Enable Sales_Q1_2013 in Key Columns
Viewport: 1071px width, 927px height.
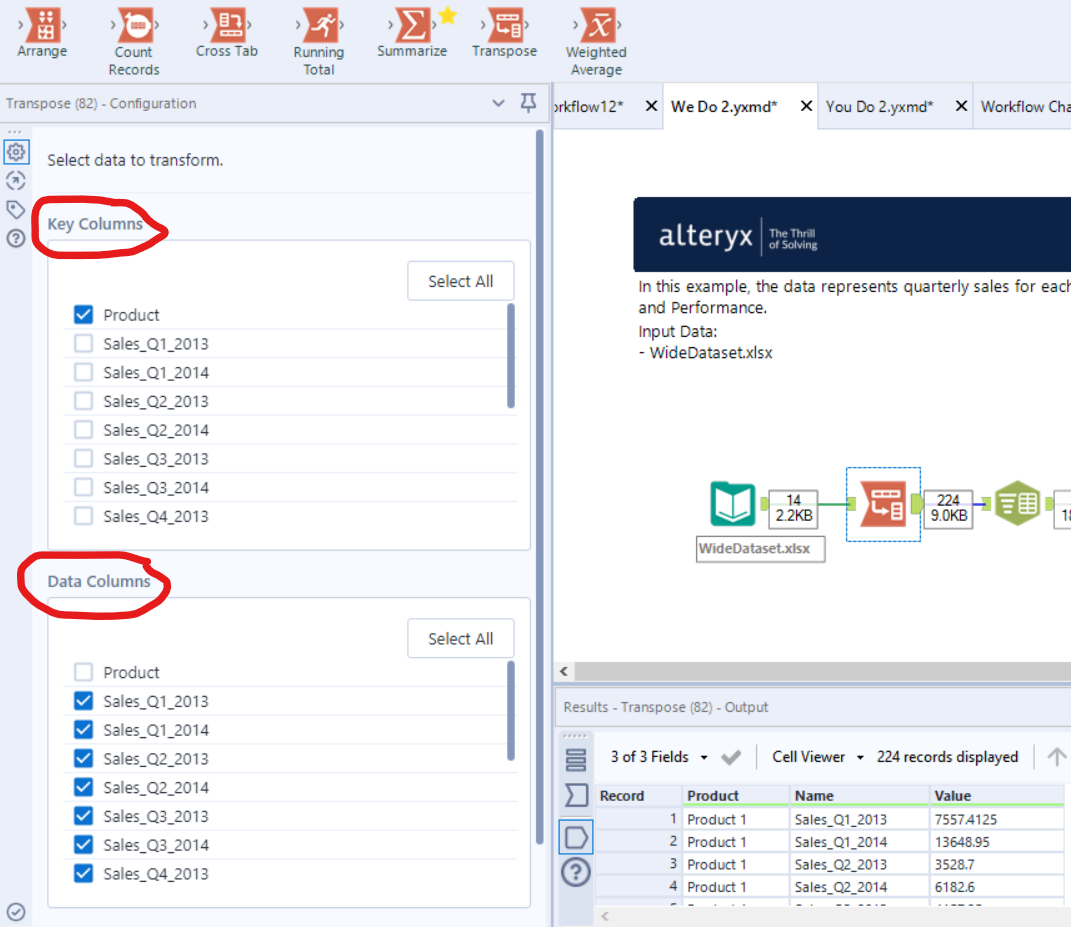83,343
